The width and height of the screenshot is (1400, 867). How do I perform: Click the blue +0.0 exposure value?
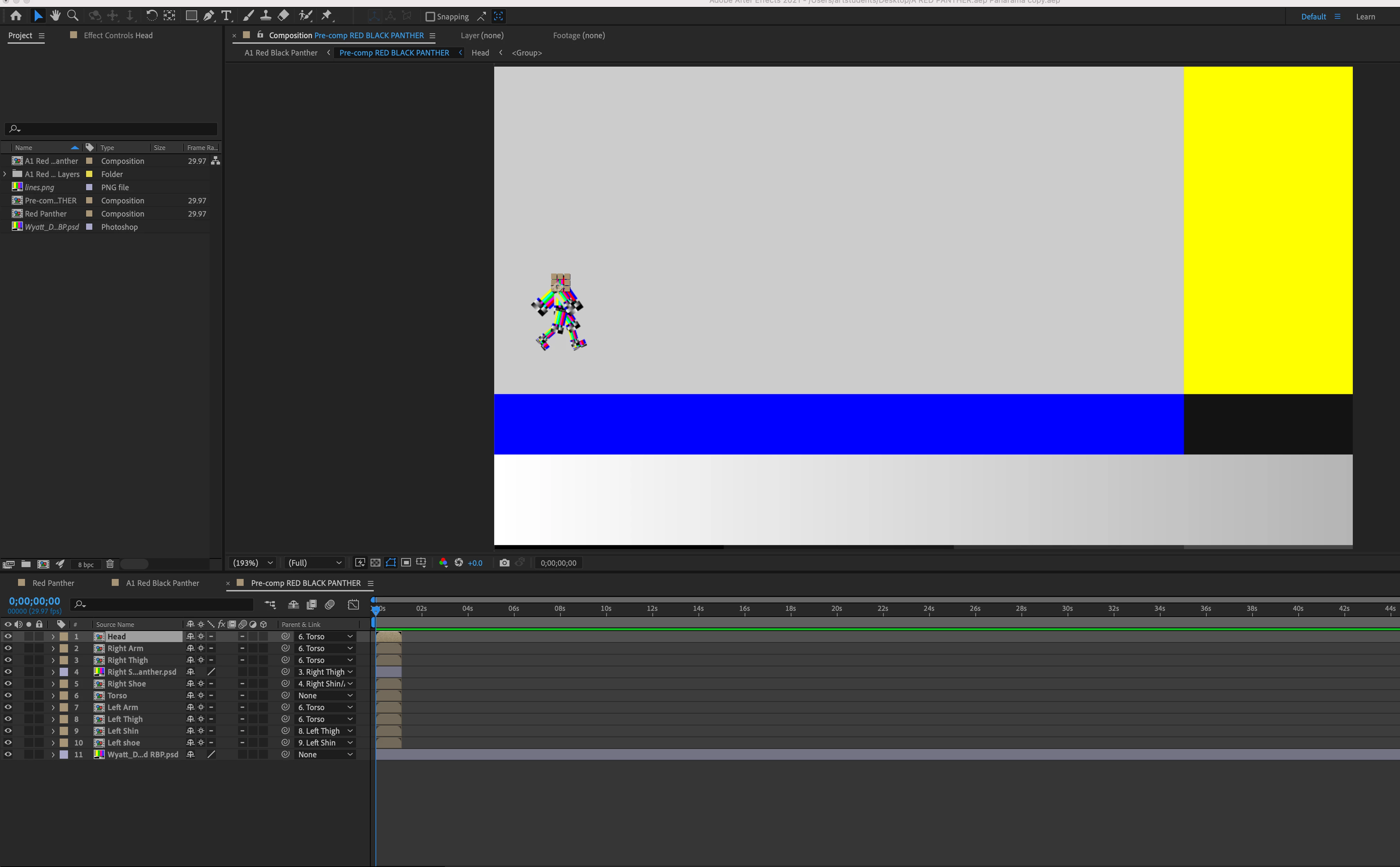tap(475, 563)
